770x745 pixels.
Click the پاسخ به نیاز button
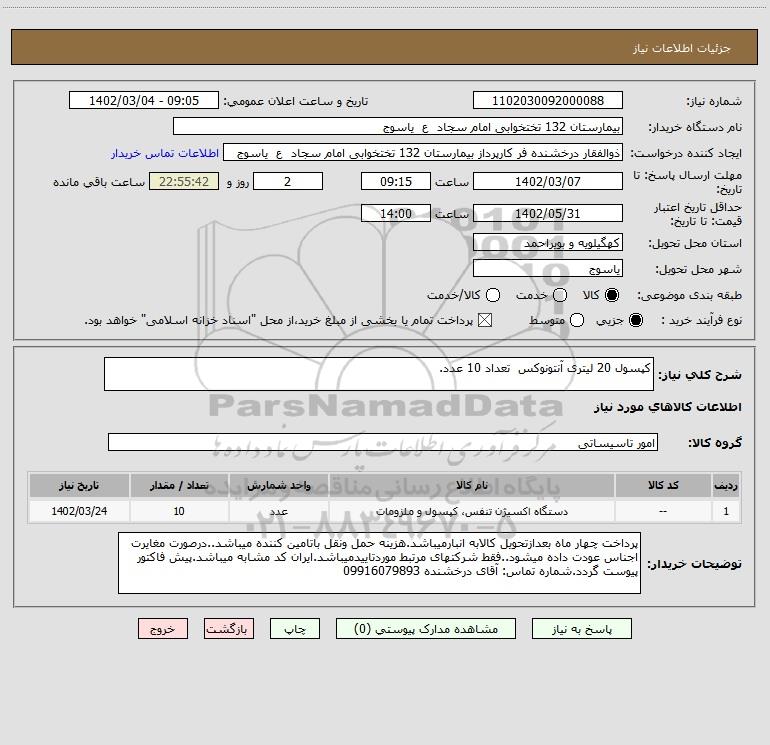click(x=581, y=629)
